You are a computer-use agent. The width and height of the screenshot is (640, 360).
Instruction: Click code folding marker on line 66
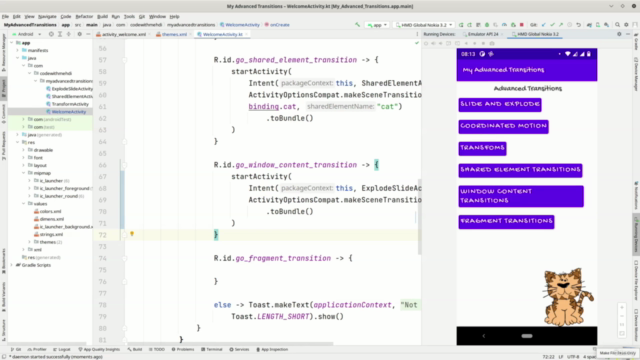click(x=125, y=165)
